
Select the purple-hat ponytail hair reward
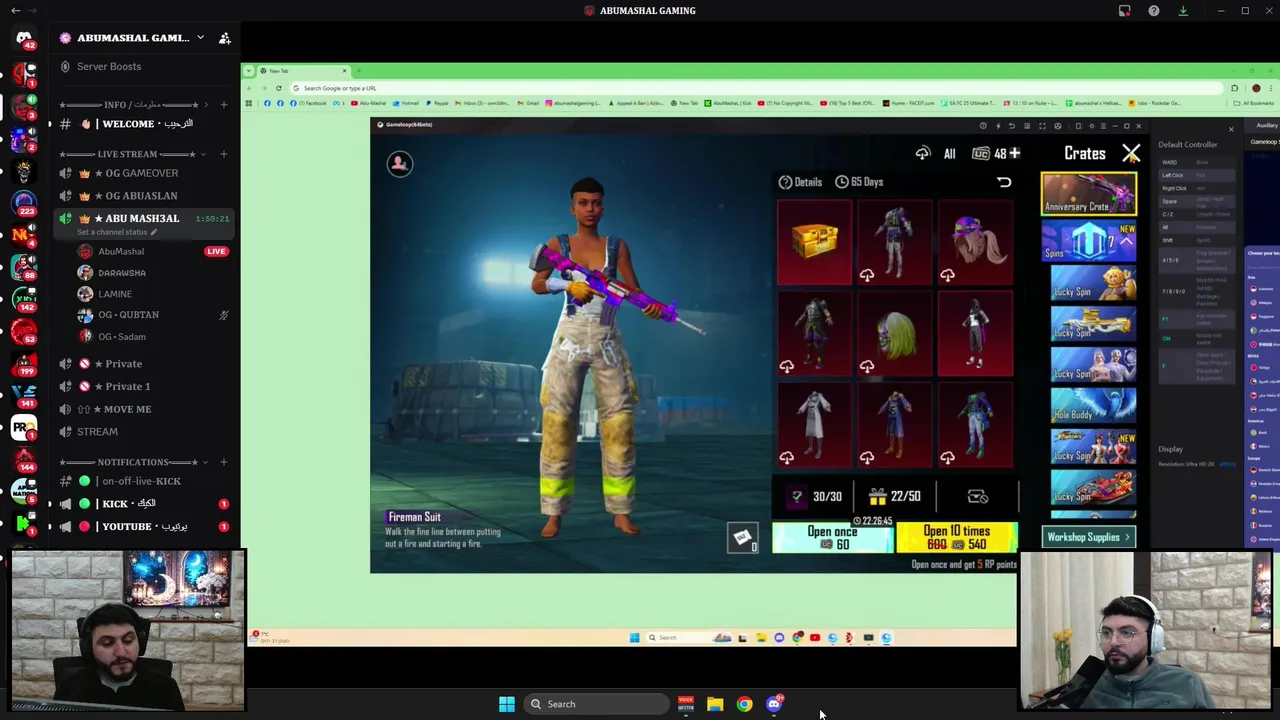(x=975, y=242)
